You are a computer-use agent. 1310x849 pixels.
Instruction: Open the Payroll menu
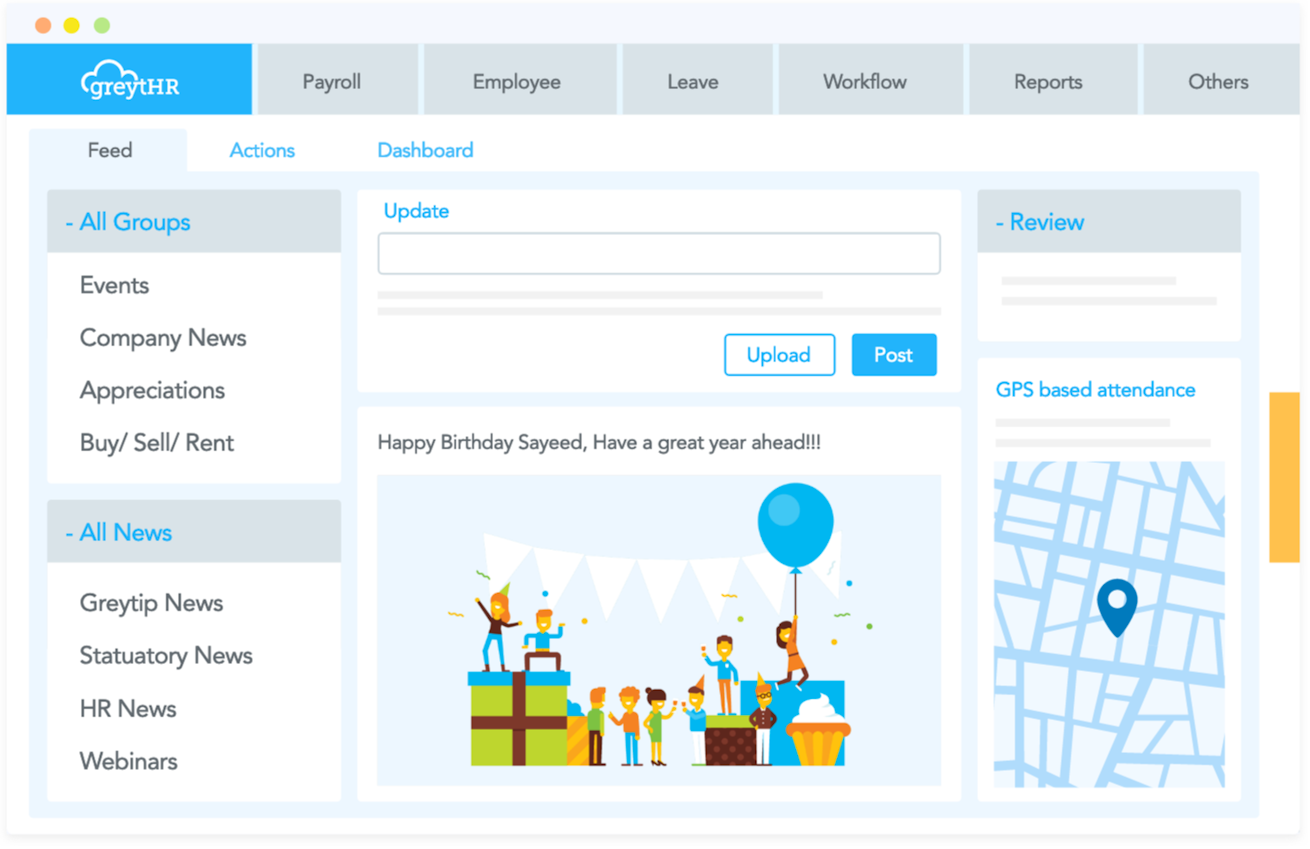tap(333, 81)
